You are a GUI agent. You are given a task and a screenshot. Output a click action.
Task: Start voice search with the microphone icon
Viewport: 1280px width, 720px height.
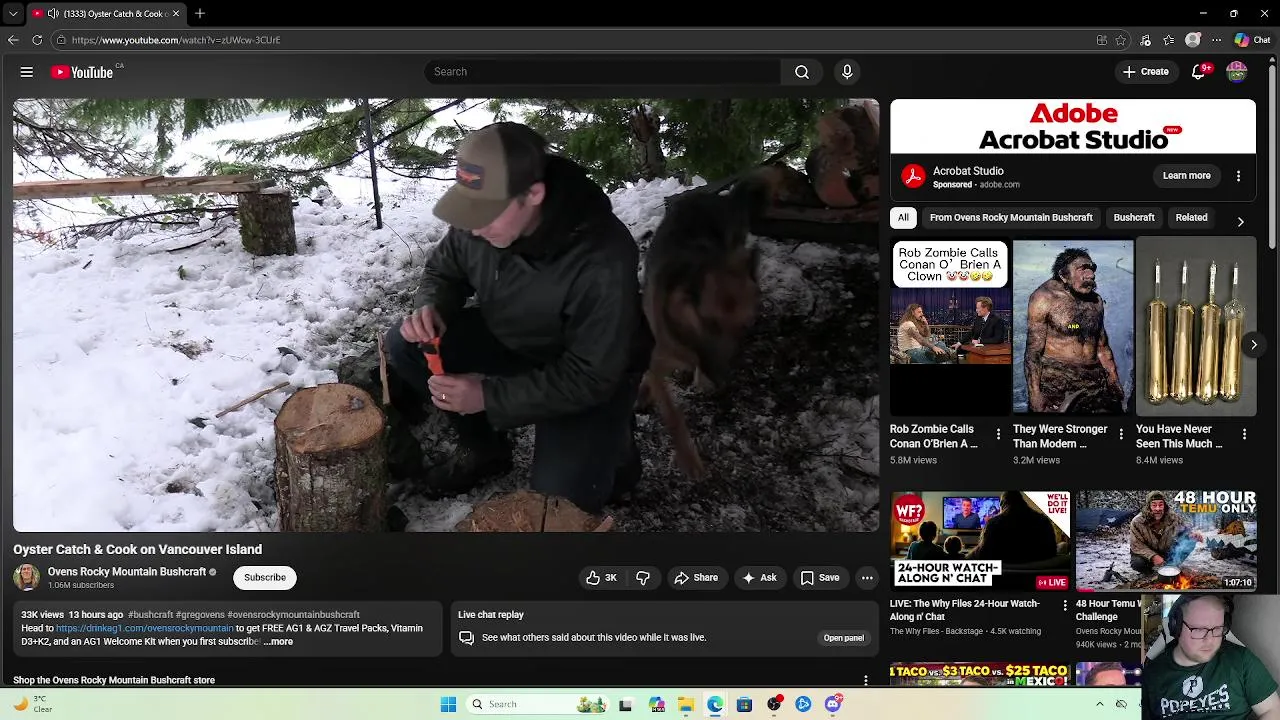click(847, 72)
